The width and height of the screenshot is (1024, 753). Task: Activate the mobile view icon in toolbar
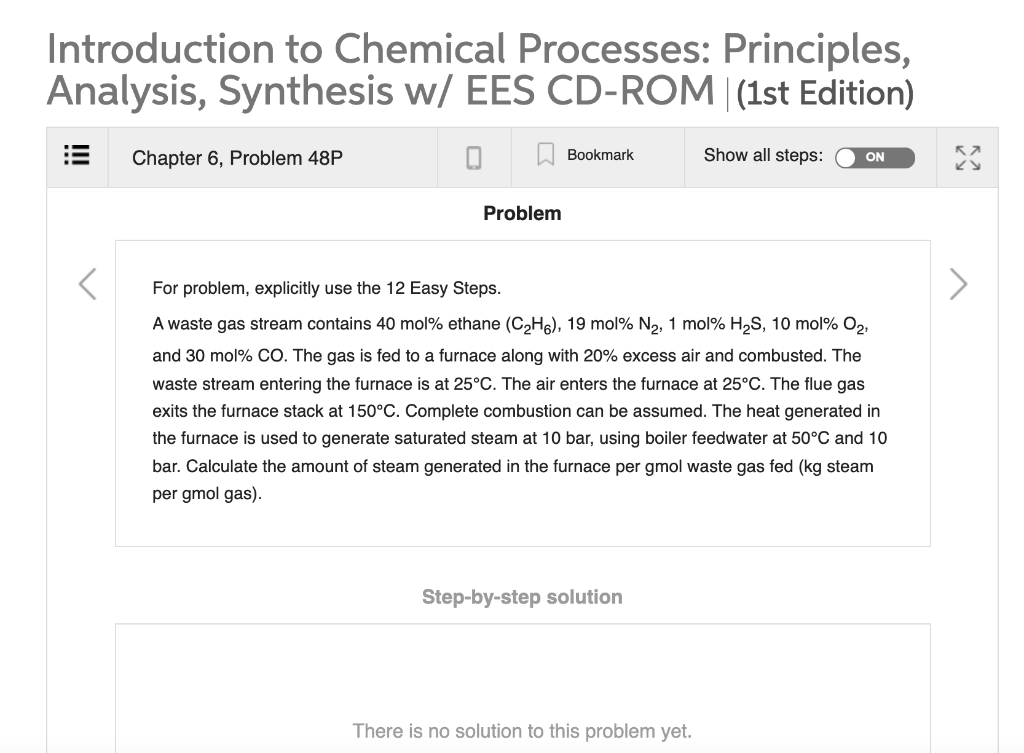tap(474, 156)
